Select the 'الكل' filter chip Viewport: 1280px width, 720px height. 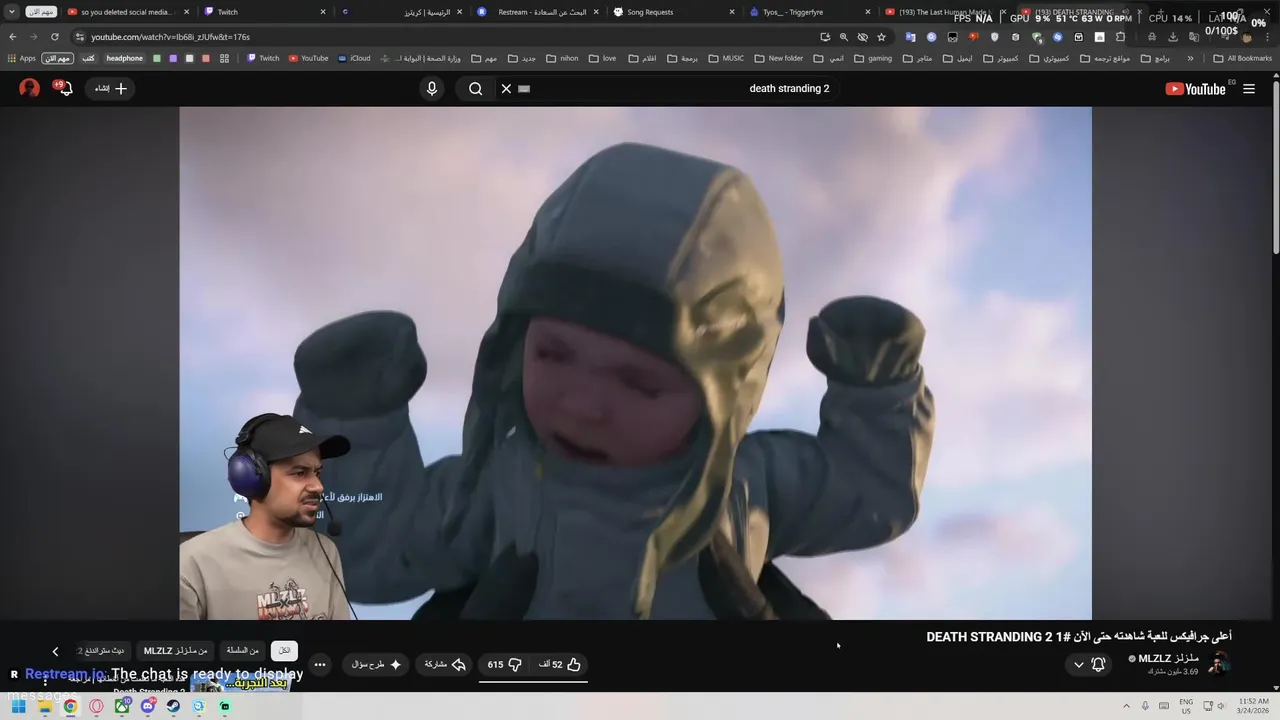click(284, 651)
